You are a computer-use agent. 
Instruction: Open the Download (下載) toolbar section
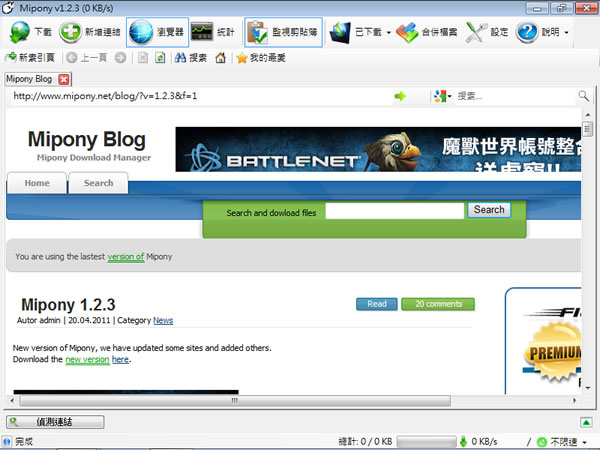click(x=31, y=32)
